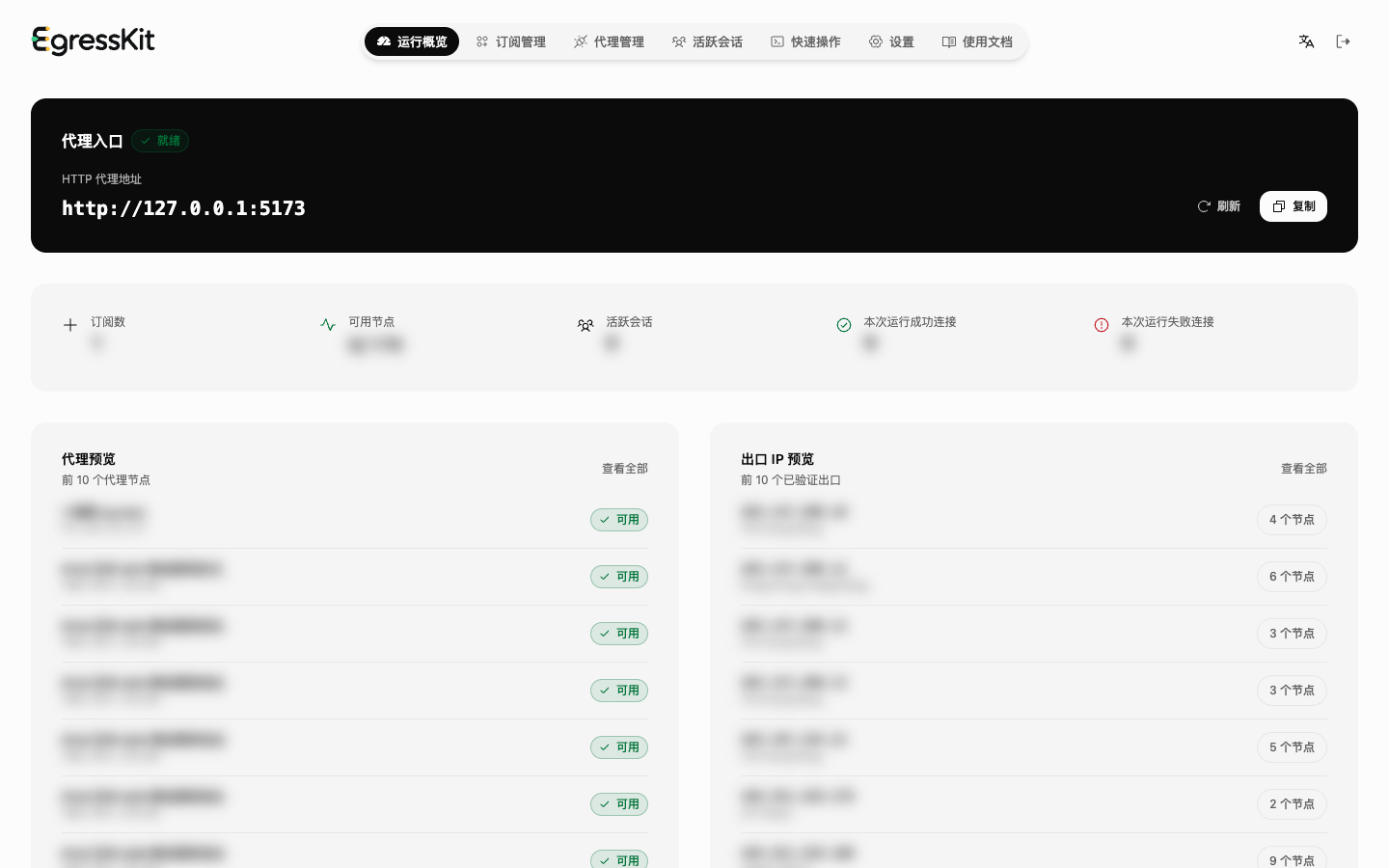Click the 4 个节点 badge
1389x868 pixels.
1292,520
